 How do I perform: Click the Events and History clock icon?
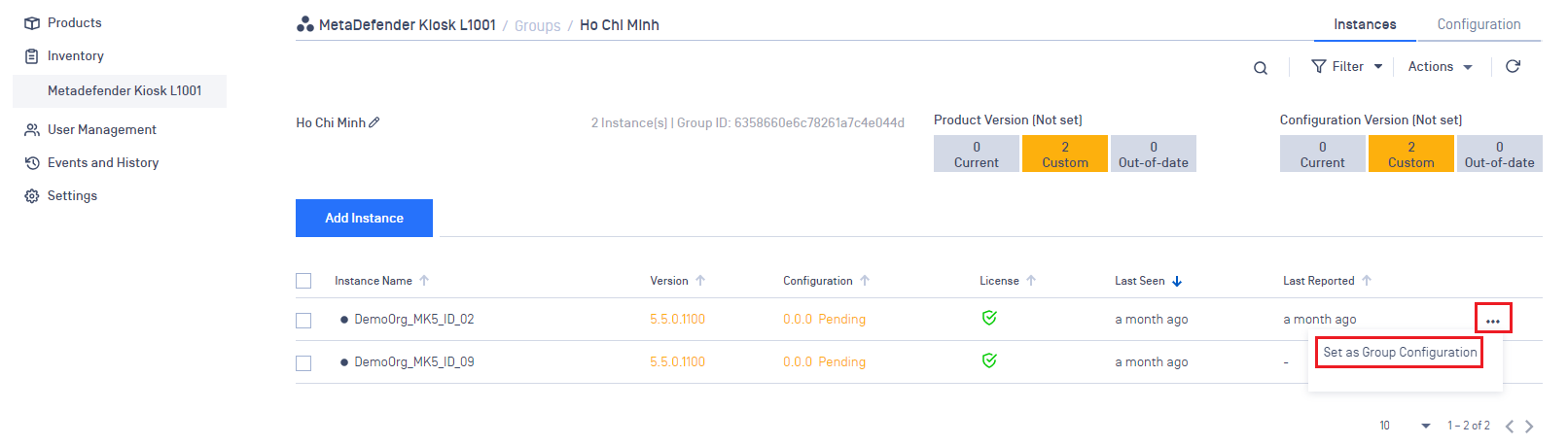tap(32, 162)
